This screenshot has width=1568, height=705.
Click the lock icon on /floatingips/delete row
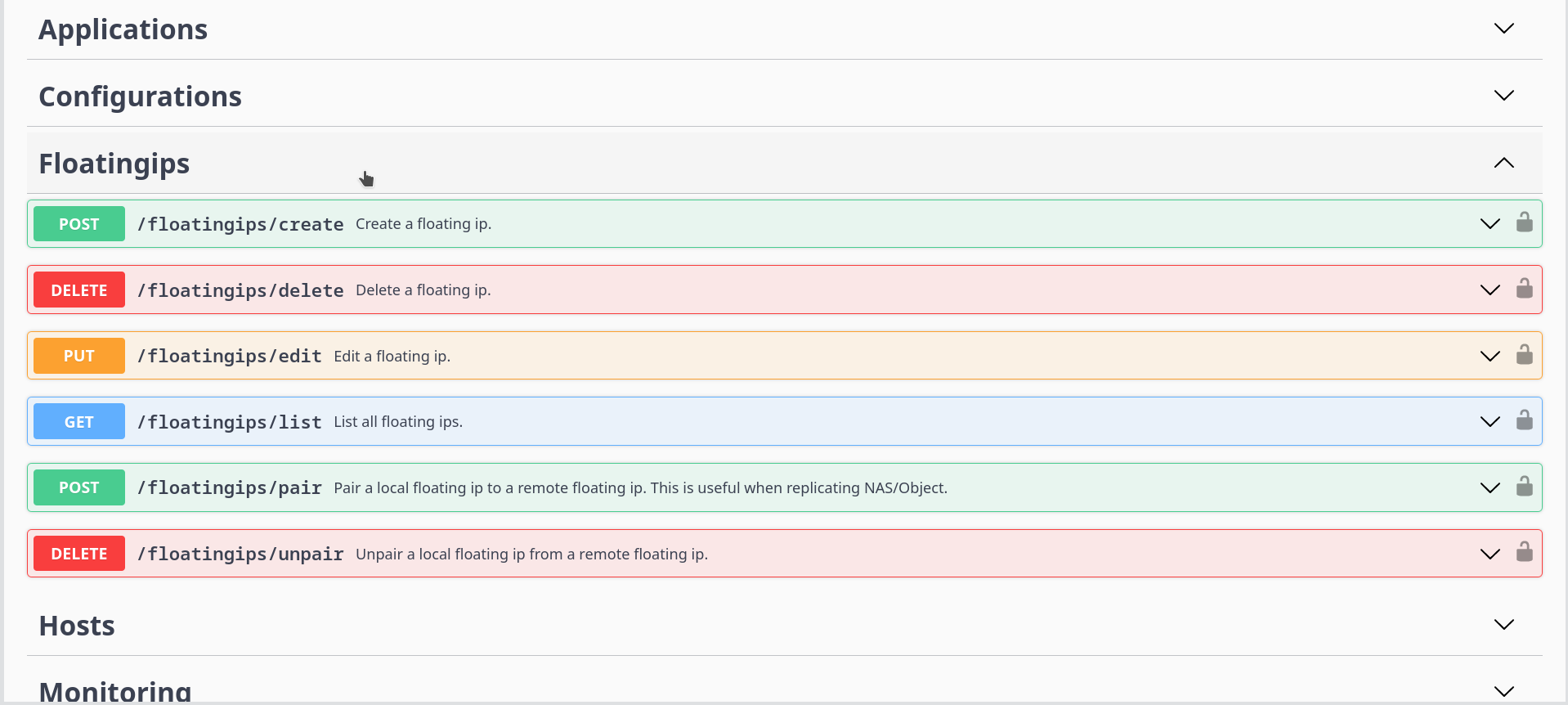(1524, 288)
